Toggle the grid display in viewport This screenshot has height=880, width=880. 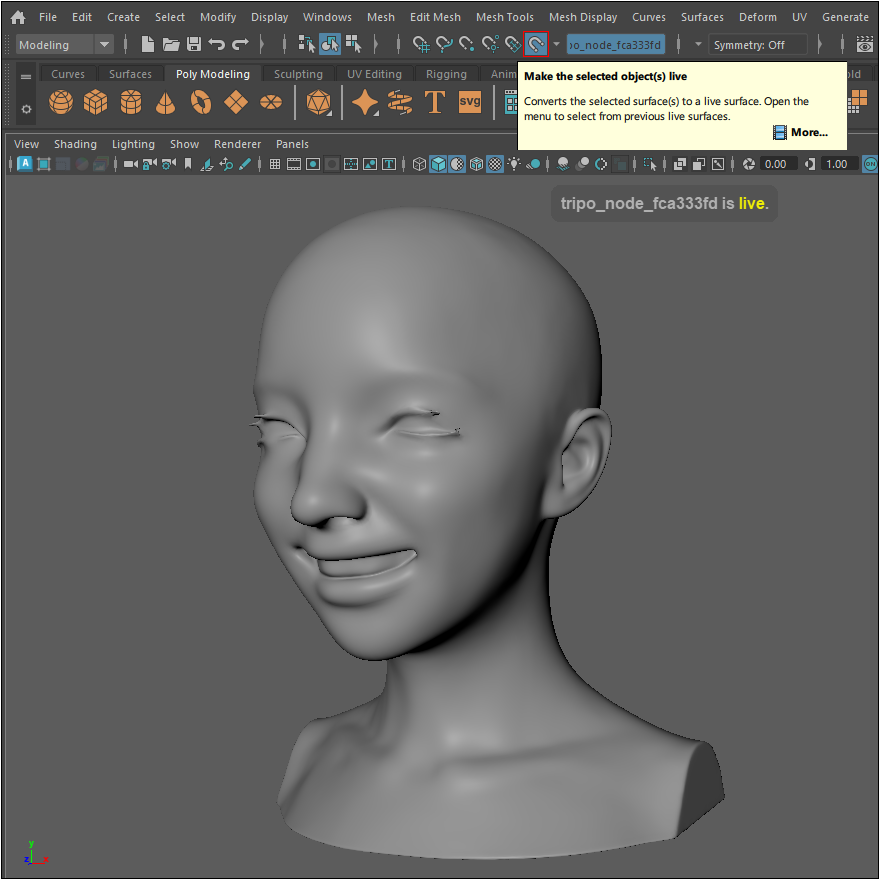pyautogui.click(x=275, y=164)
